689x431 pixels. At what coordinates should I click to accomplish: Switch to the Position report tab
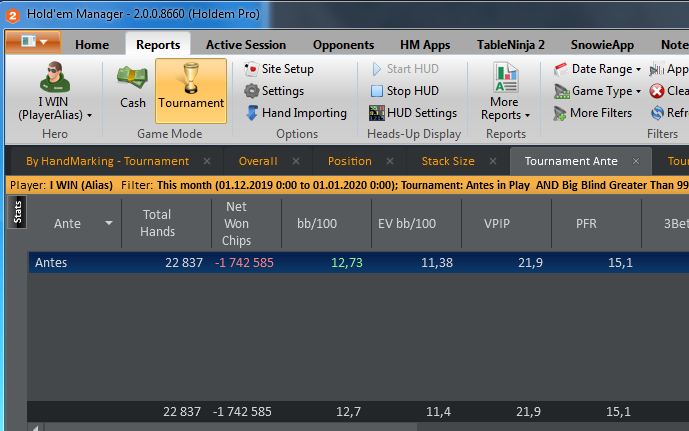click(x=350, y=161)
